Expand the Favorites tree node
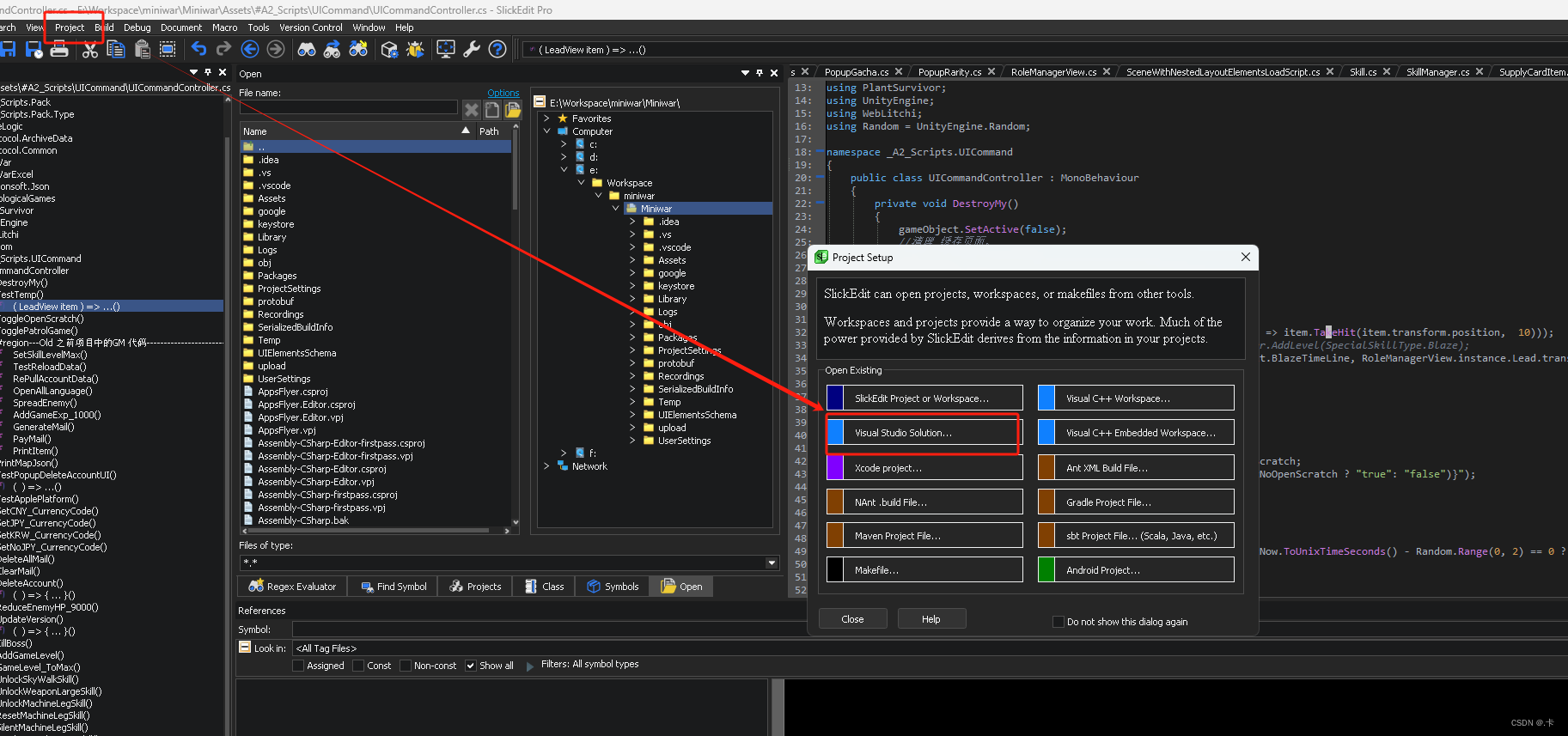1568x736 pixels. pos(546,119)
